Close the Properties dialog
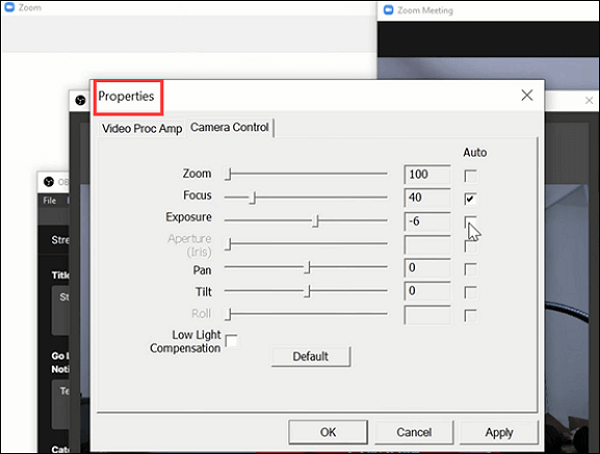 pyautogui.click(x=527, y=95)
